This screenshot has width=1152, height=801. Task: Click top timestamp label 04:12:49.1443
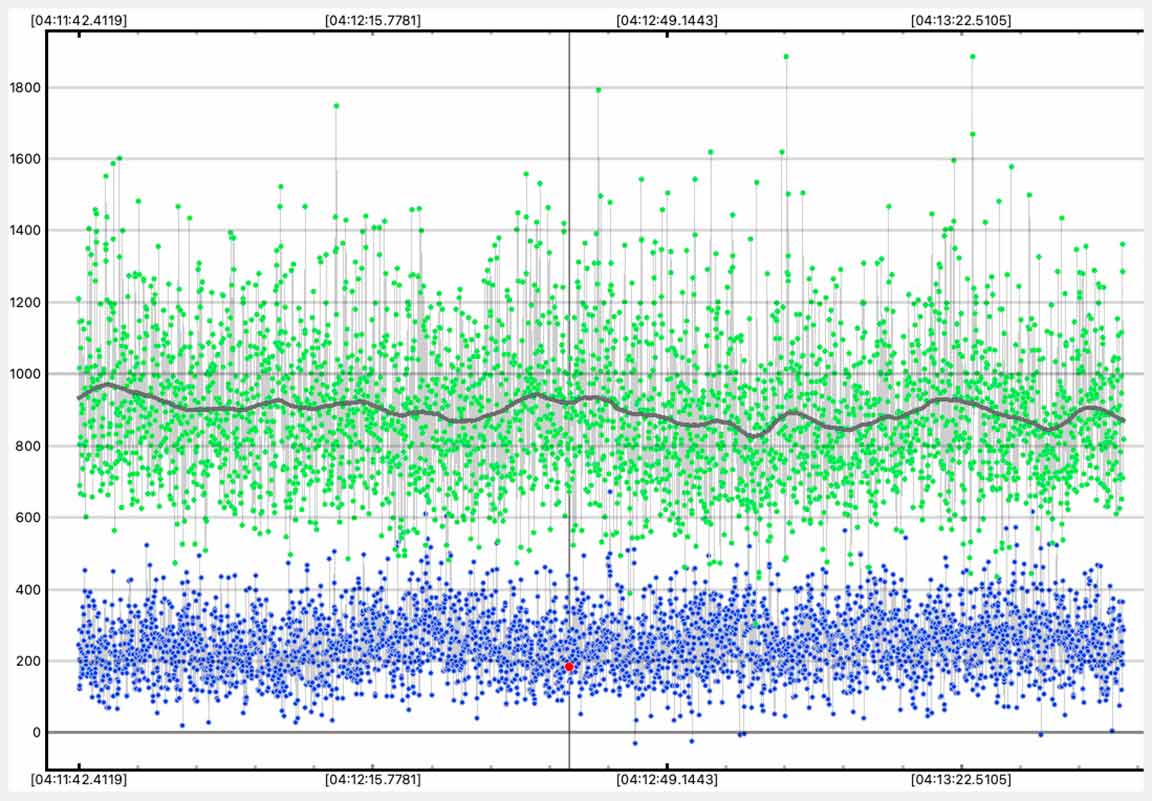(666, 20)
